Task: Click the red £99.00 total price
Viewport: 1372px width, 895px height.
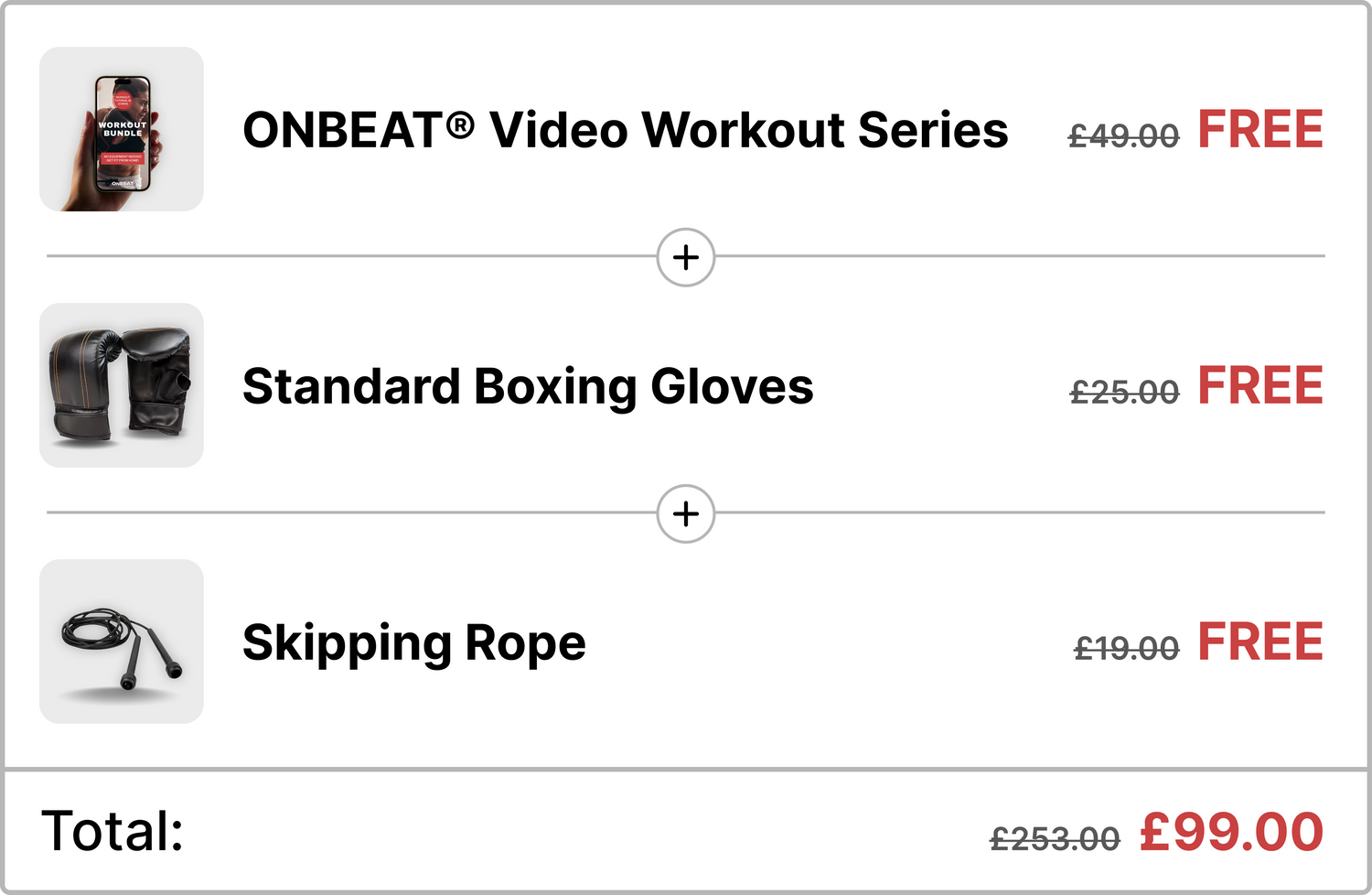Action: coord(1231,833)
